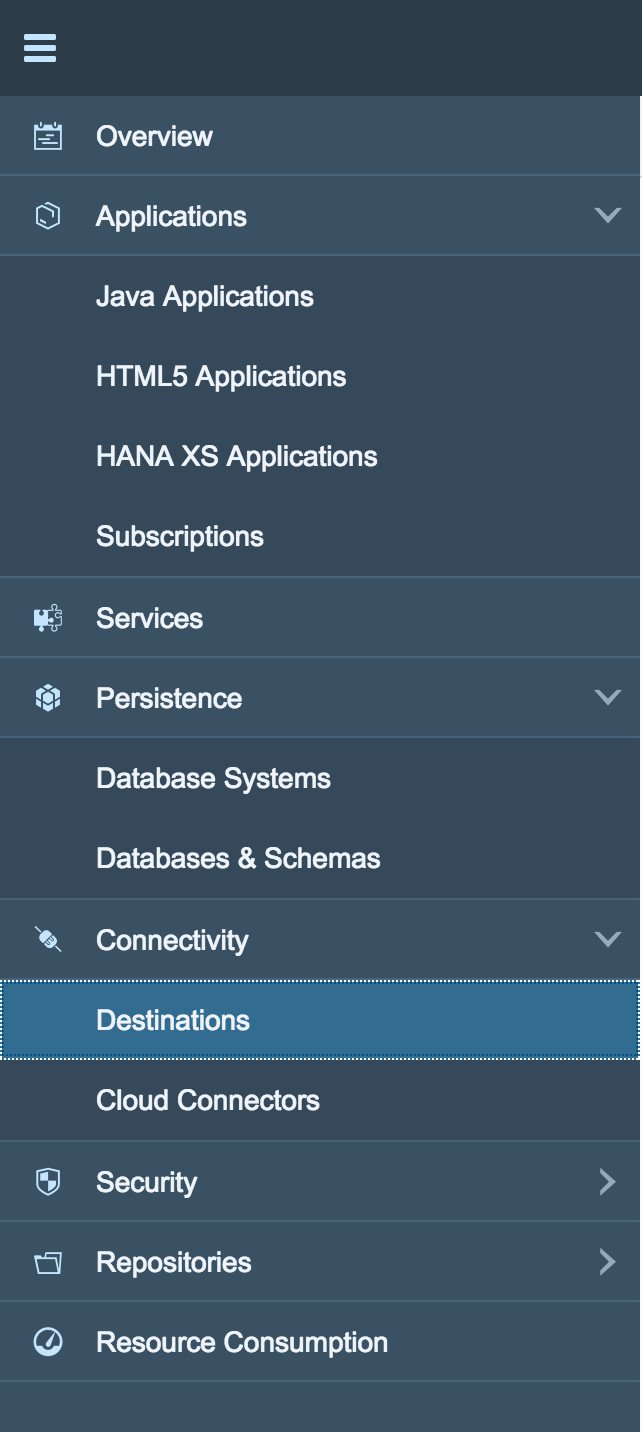Collapse the Persistence section chevron

click(x=607, y=697)
